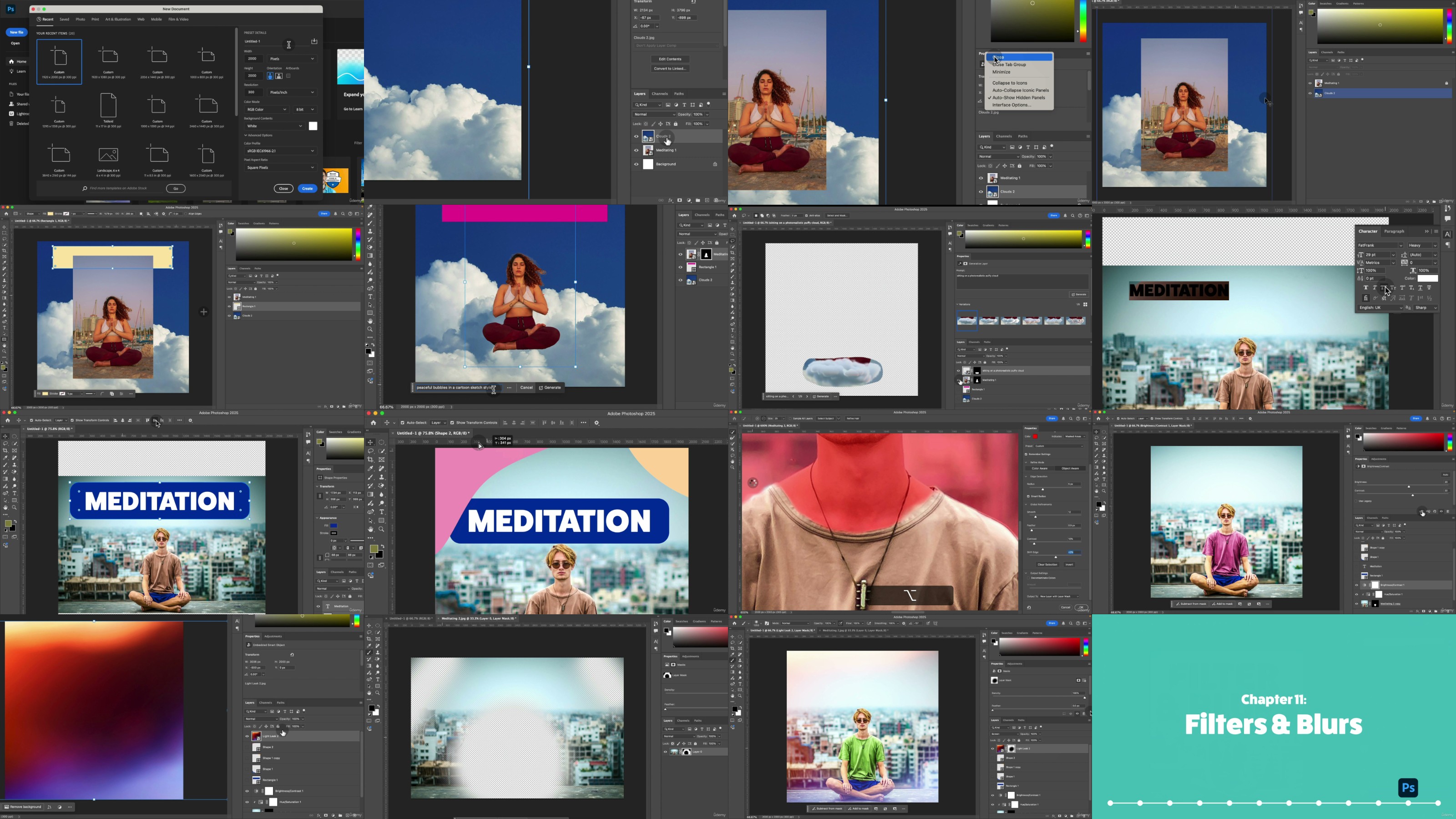The image size is (1456, 819).
Task: Select the Type tool beside the Shape 2 canvas
Action: [x=382, y=512]
